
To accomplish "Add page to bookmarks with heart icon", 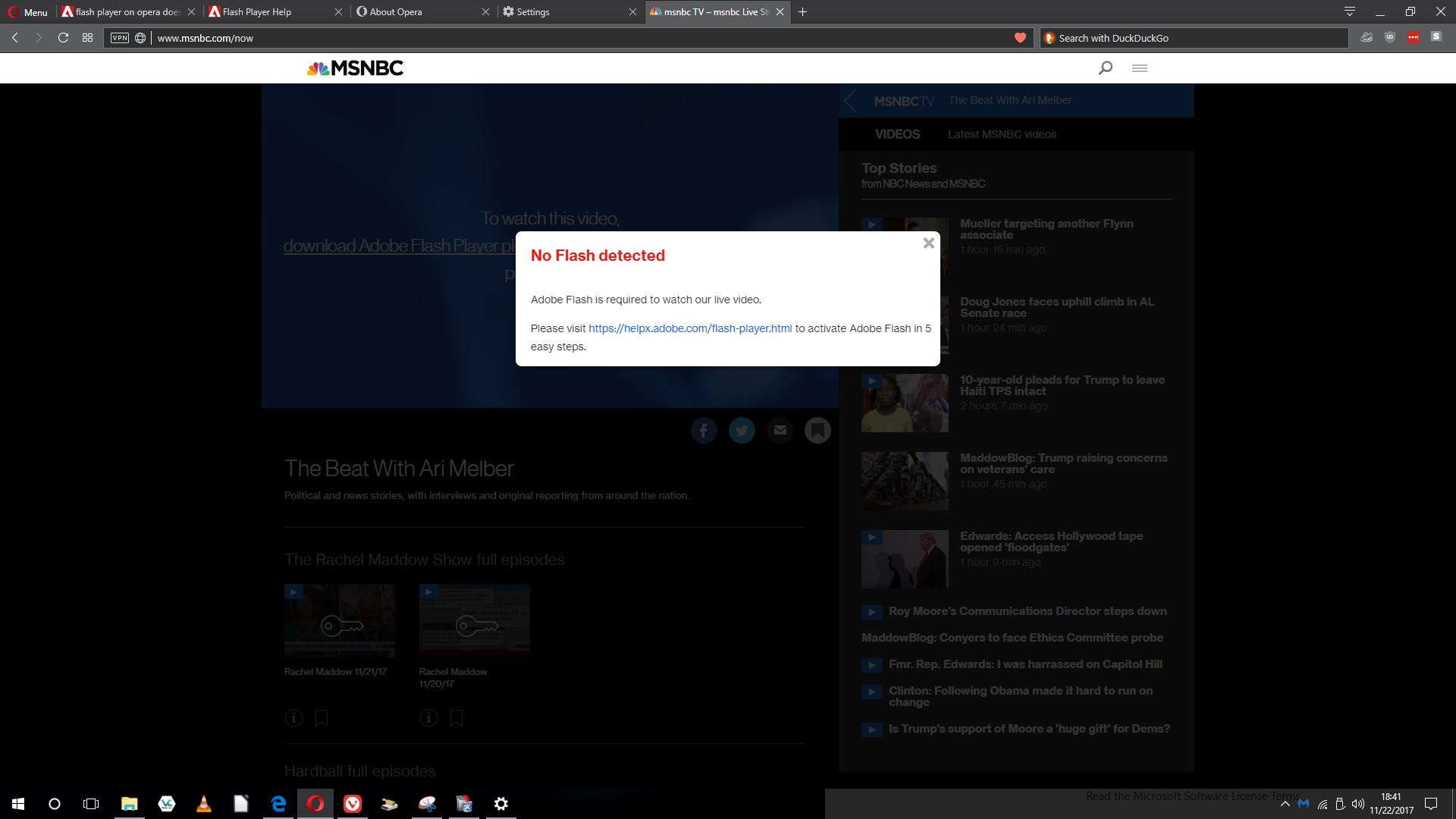I will (1020, 38).
